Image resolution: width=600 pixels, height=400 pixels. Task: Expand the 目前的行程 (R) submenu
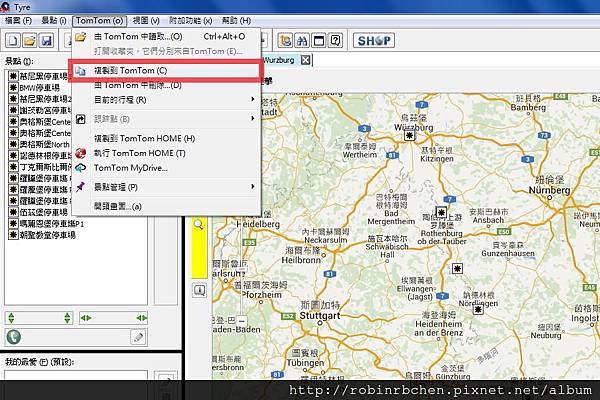(166, 100)
